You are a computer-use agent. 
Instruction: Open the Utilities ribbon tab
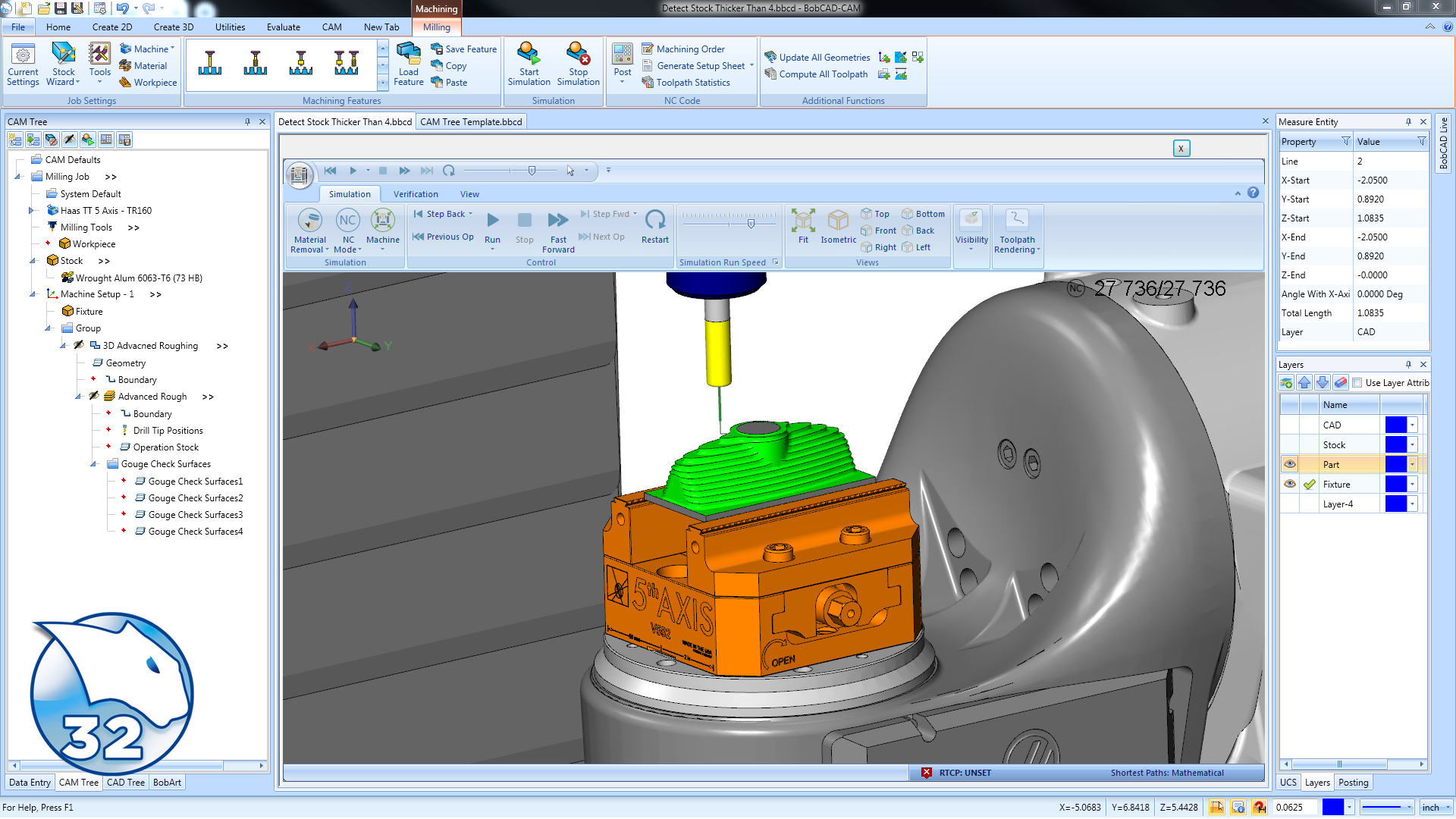(x=230, y=27)
